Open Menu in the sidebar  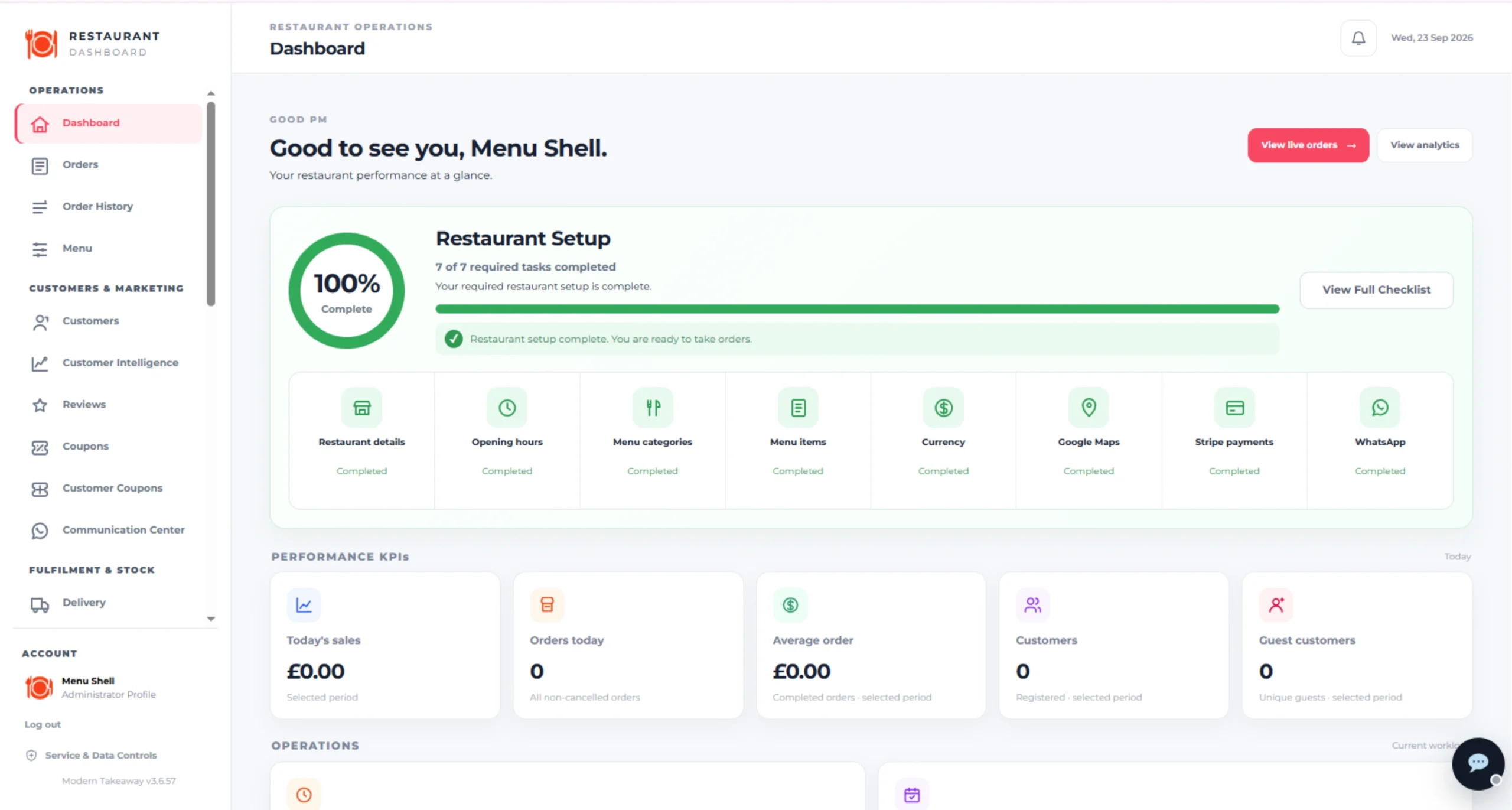tap(109, 249)
